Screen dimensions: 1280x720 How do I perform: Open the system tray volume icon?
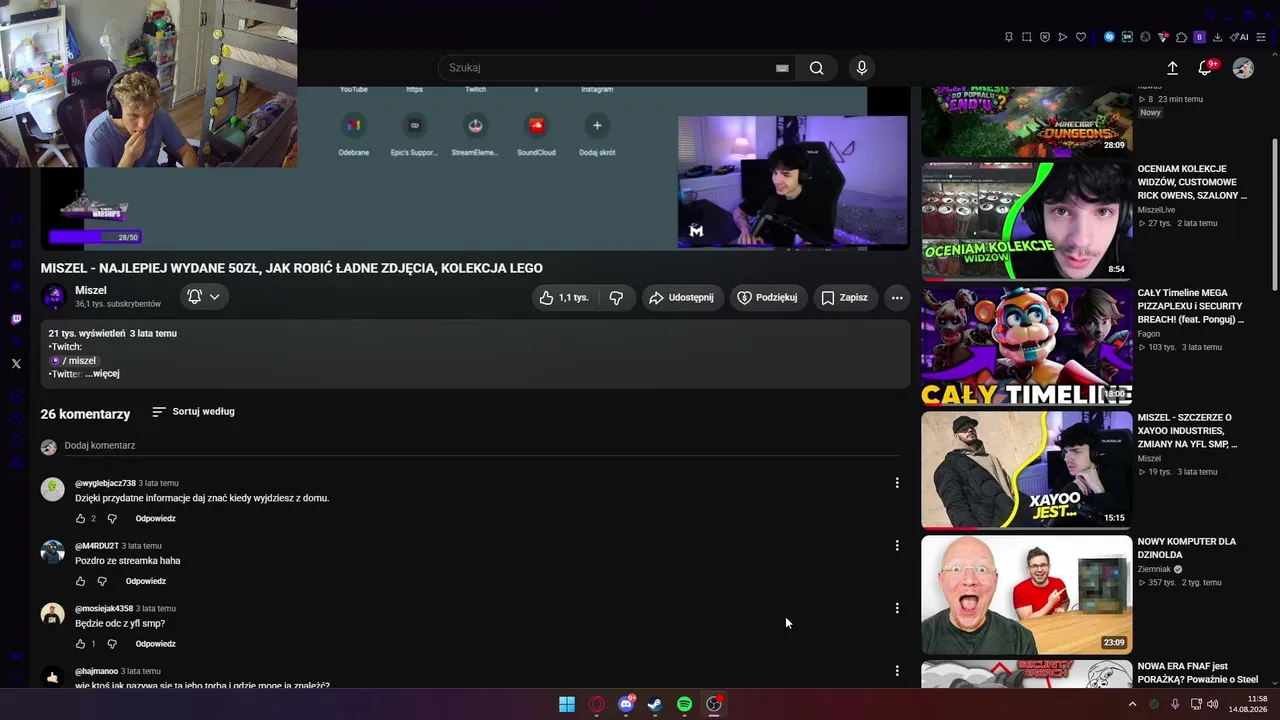pos(1213,704)
